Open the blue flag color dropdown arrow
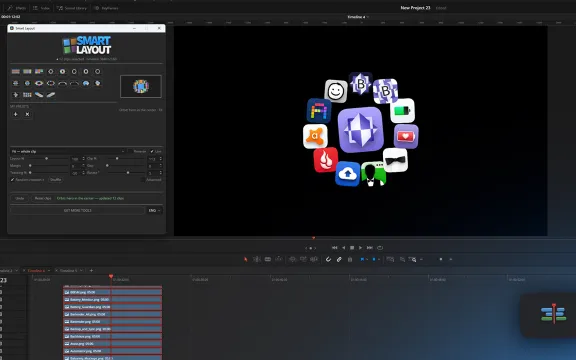This screenshot has height=360, width=576. (x=367, y=259)
